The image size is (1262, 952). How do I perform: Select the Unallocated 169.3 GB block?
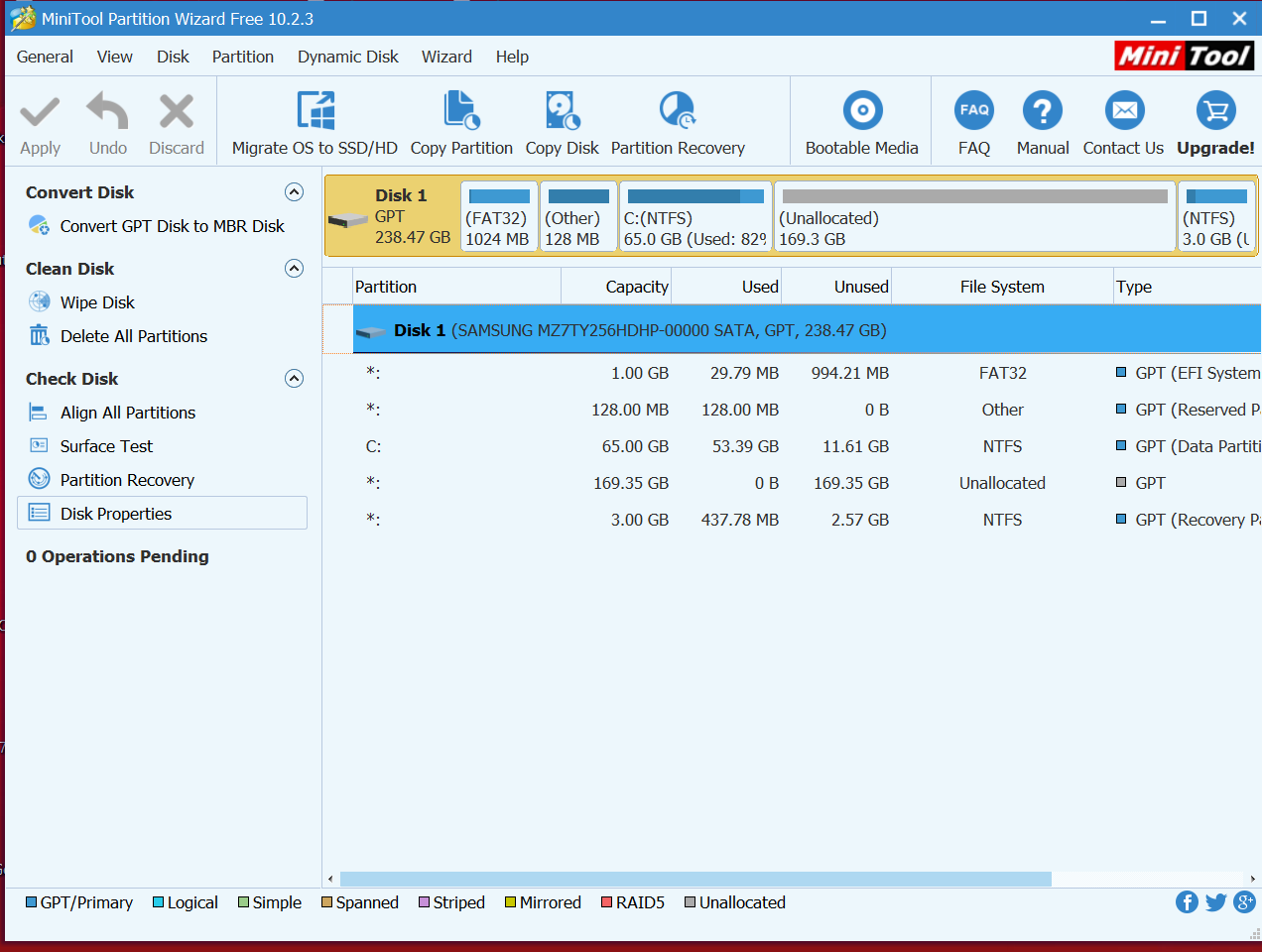(975, 216)
